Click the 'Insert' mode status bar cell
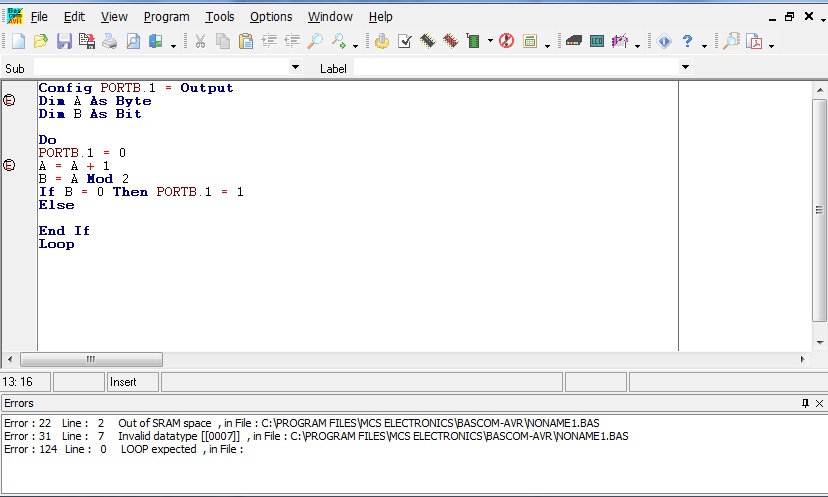 [x=133, y=382]
